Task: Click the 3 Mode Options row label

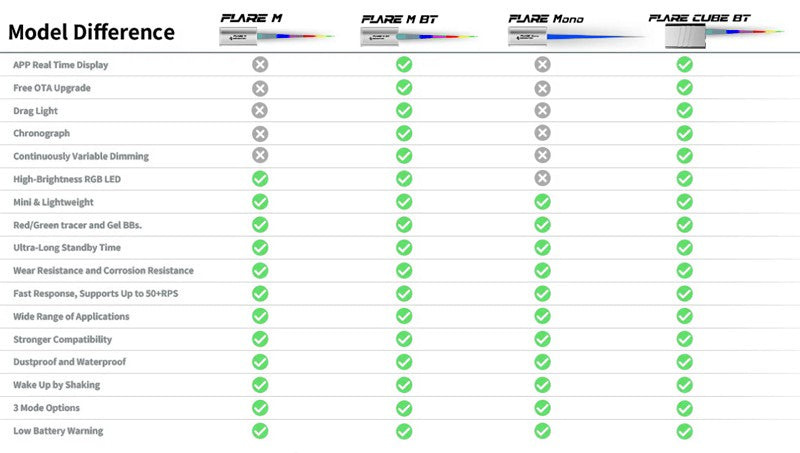Action: tap(46, 408)
